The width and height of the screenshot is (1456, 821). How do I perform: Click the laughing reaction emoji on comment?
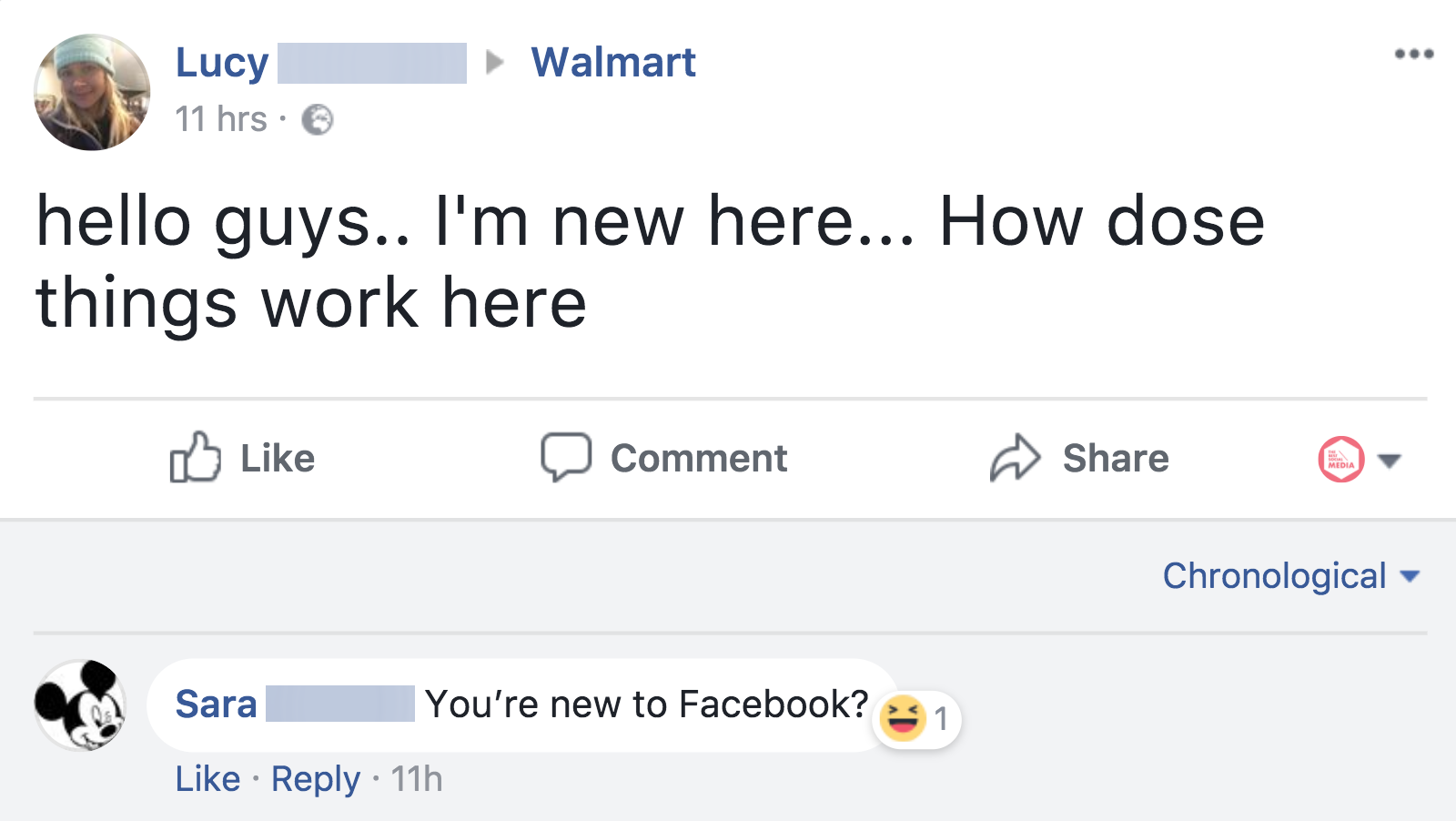[x=903, y=717]
